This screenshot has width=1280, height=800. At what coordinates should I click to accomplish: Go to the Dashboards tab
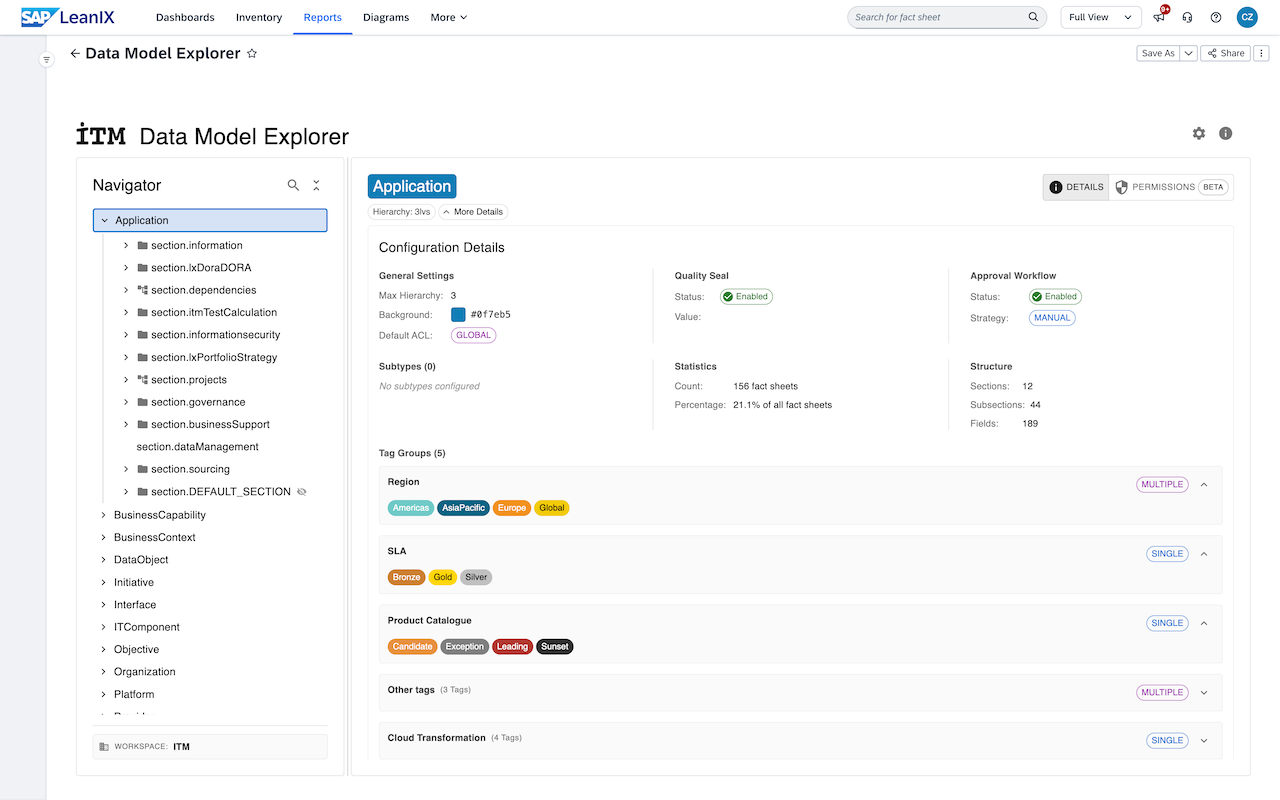tap(185, 17)
